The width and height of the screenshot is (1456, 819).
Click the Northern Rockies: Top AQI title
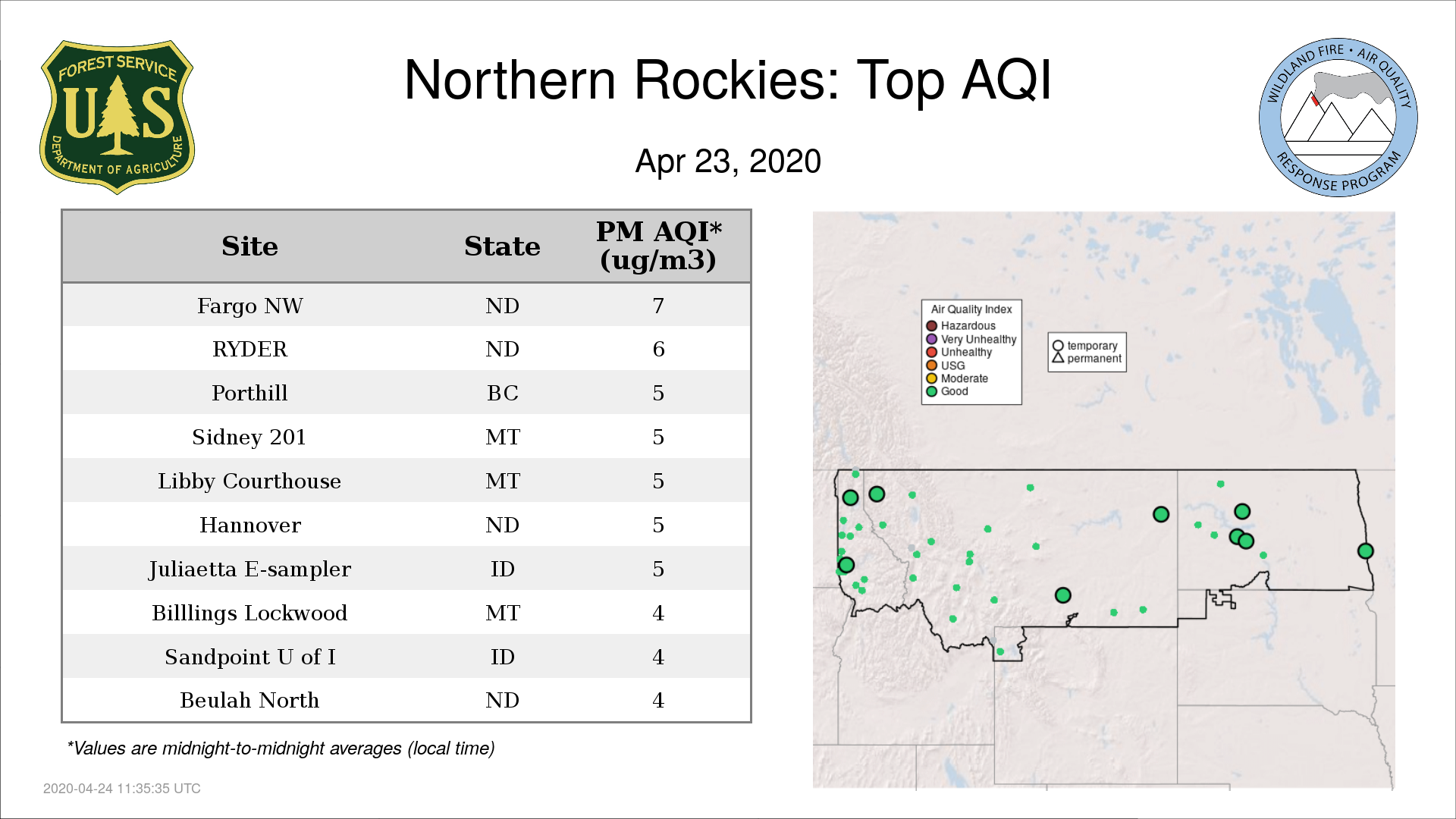728,80
